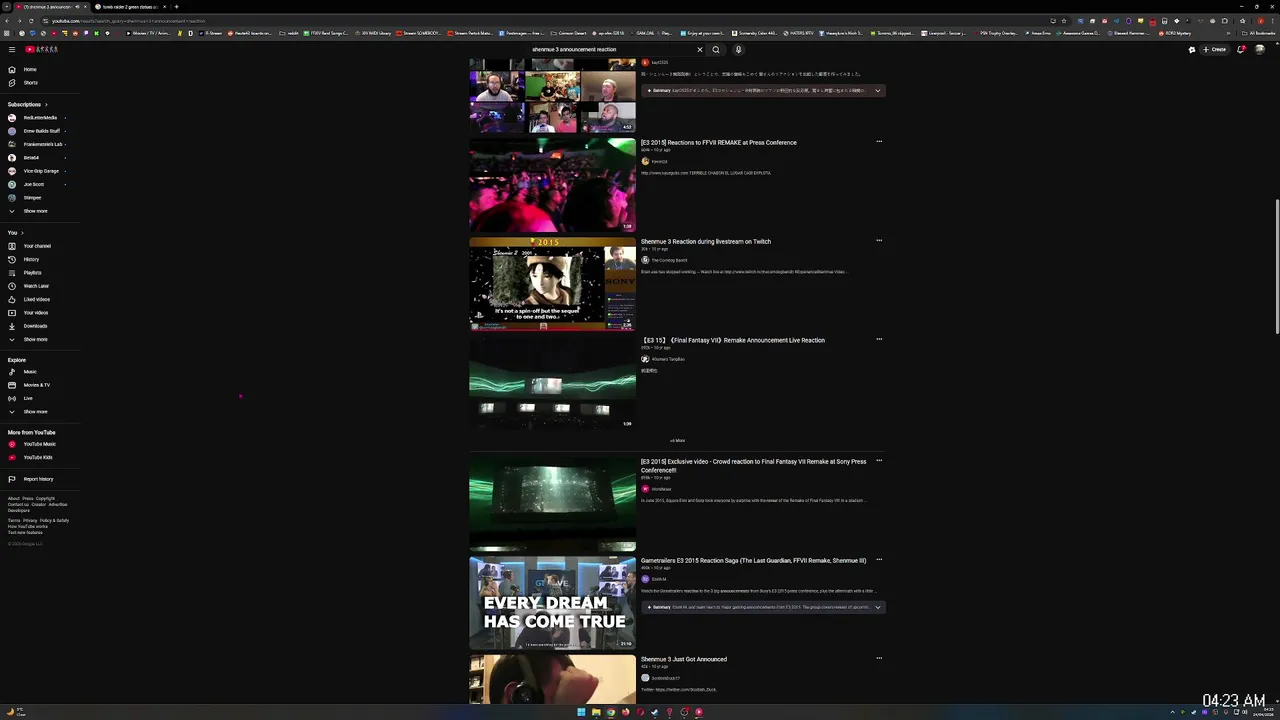The width and height of the screenshot is (1280, 720).
Task: Click the YouTube logo in the header
Action: click(x=41, y=49)
